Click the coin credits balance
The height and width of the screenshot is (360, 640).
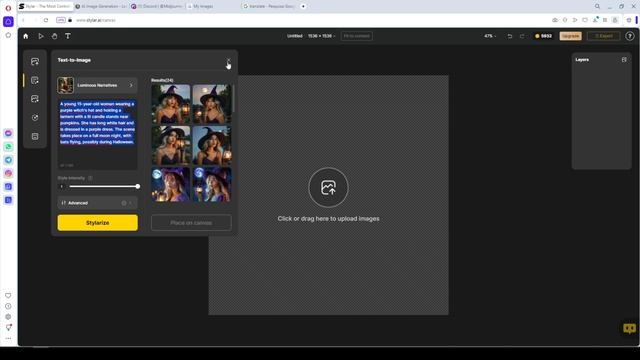click(x=543, y=36)
